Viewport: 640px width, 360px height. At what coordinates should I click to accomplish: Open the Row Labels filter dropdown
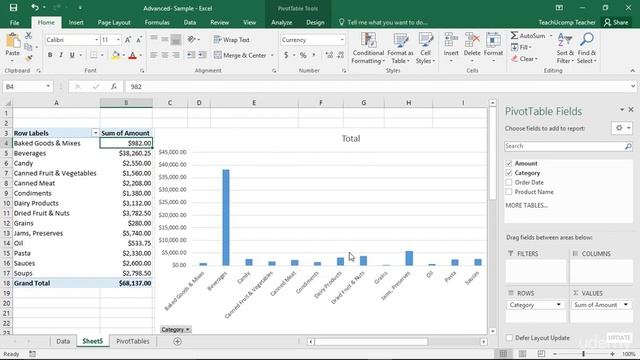(x=95, y=133)
